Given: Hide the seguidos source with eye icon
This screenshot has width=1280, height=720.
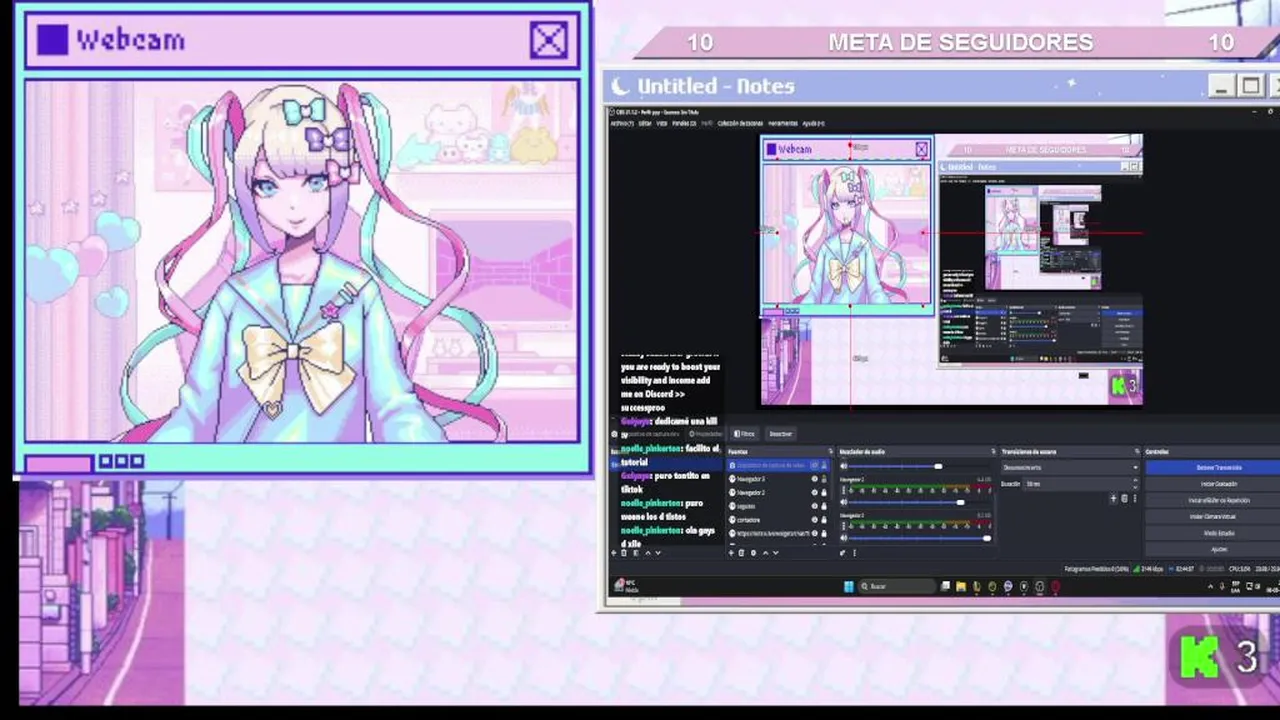Looking at the screenshot, I should 815,506.
